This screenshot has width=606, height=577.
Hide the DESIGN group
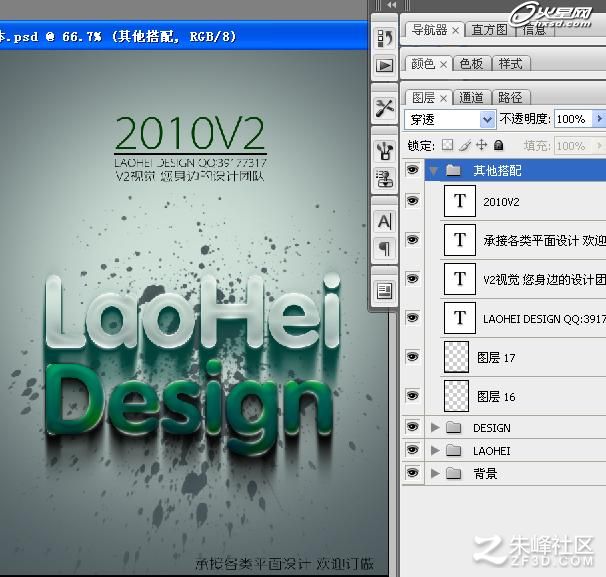point(412,427)
